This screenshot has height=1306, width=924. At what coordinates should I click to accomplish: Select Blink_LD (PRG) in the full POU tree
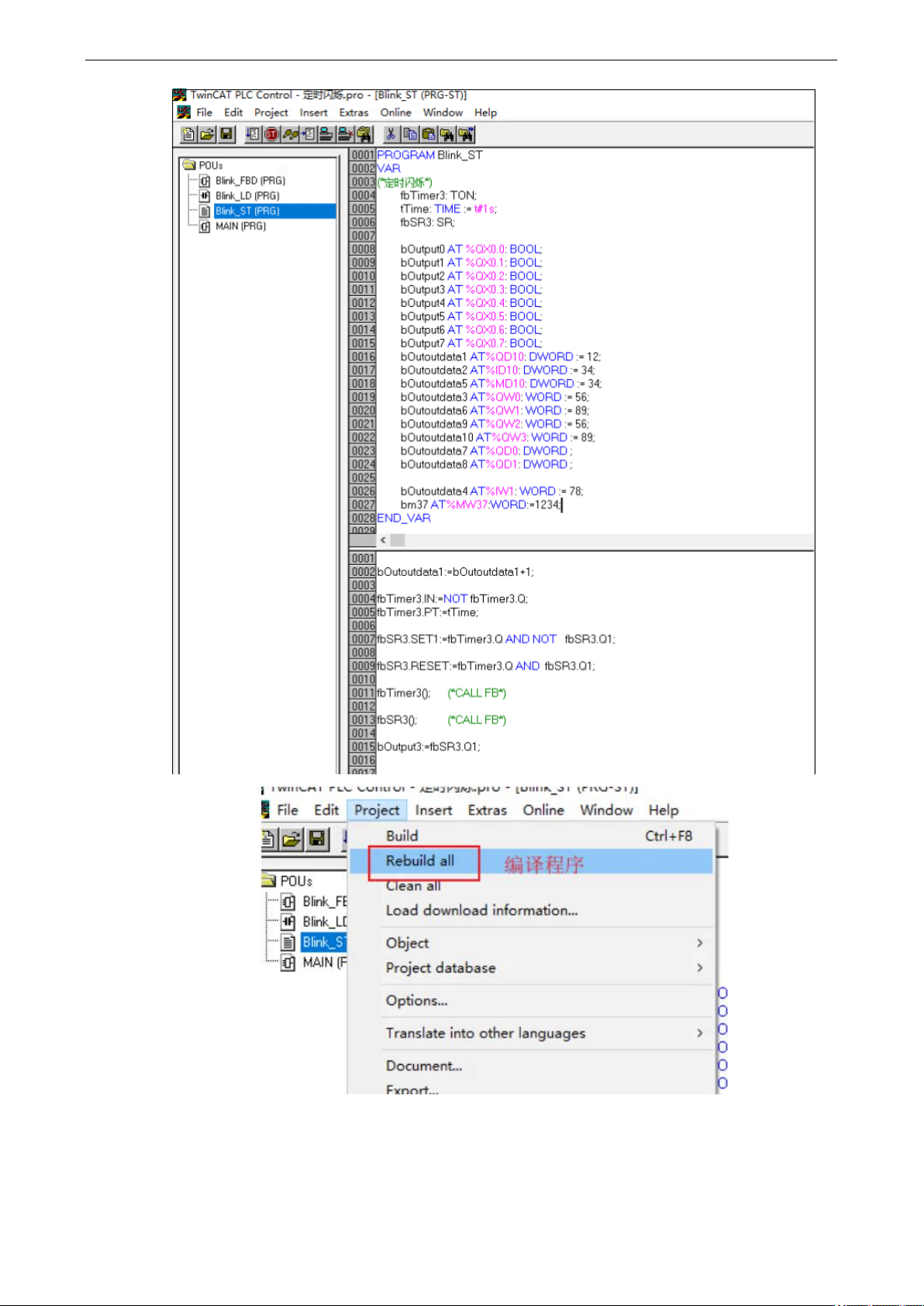(x=247, y=196)
